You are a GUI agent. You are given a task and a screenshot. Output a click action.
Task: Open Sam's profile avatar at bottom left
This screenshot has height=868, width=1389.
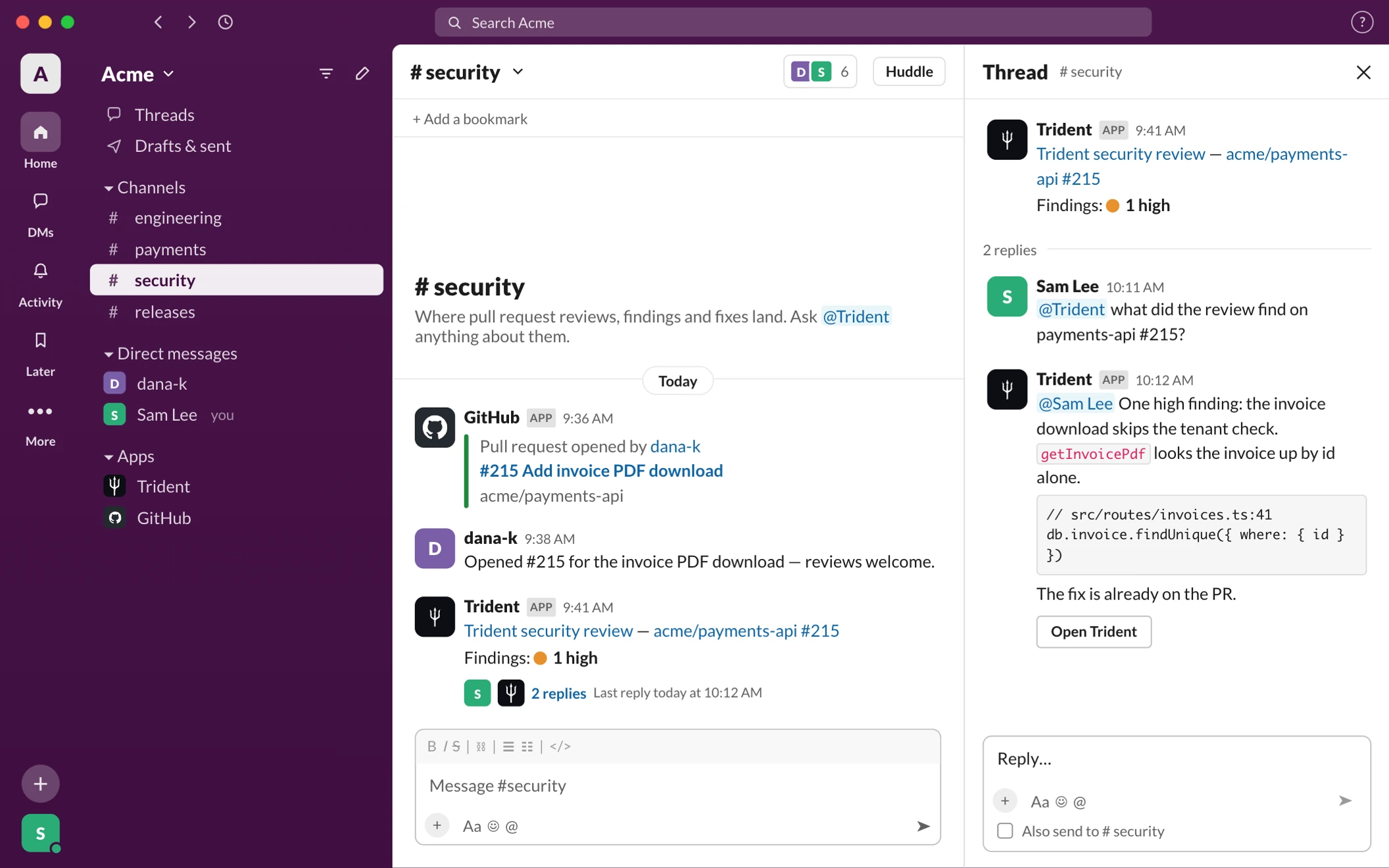coord(40,833)
